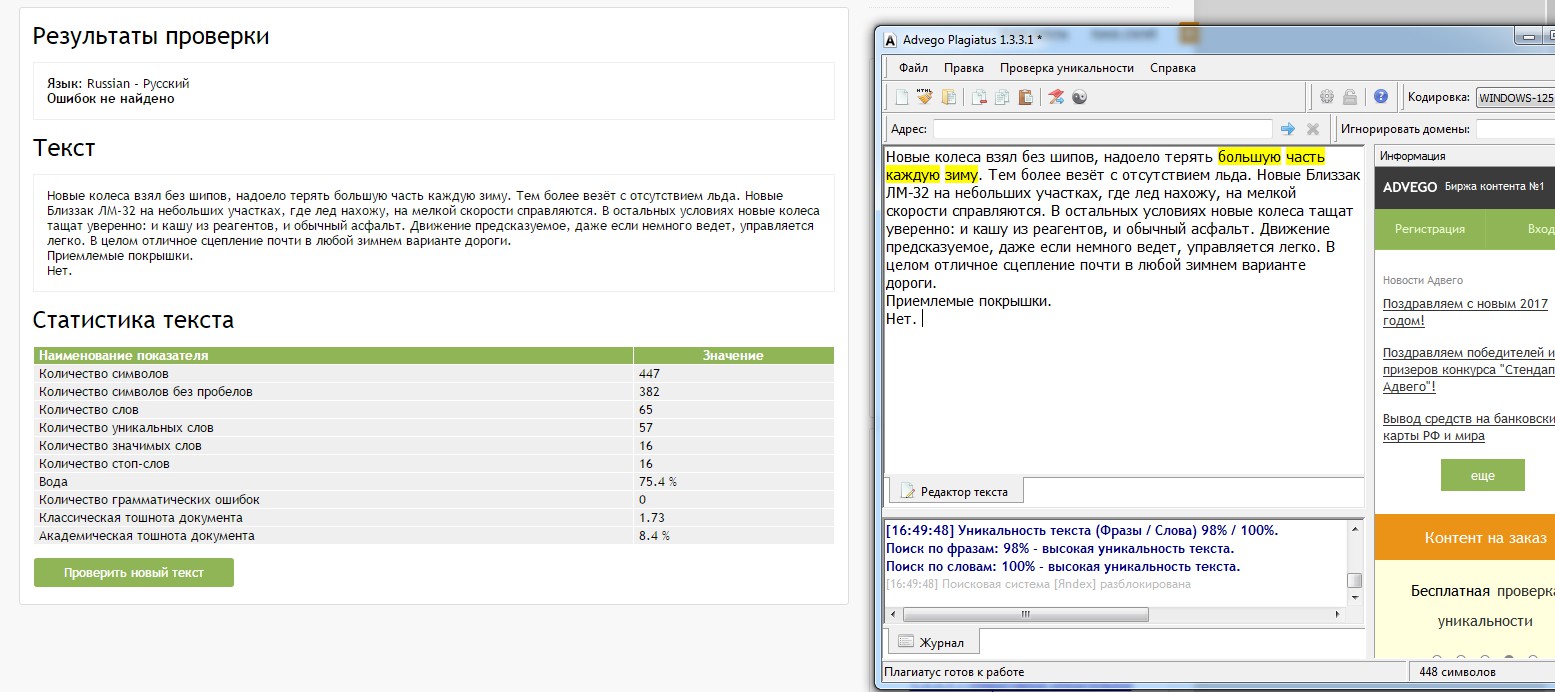Click the log scrollbar up arrow
Viewport: 1555px width, 692px height.
pos(1354,528)
